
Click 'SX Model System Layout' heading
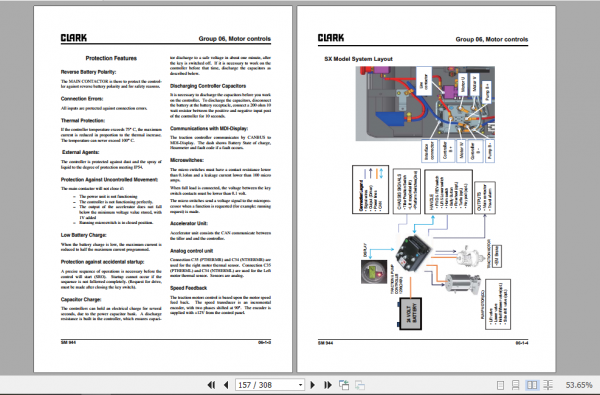pyautogui.click(x=359, y=59)
